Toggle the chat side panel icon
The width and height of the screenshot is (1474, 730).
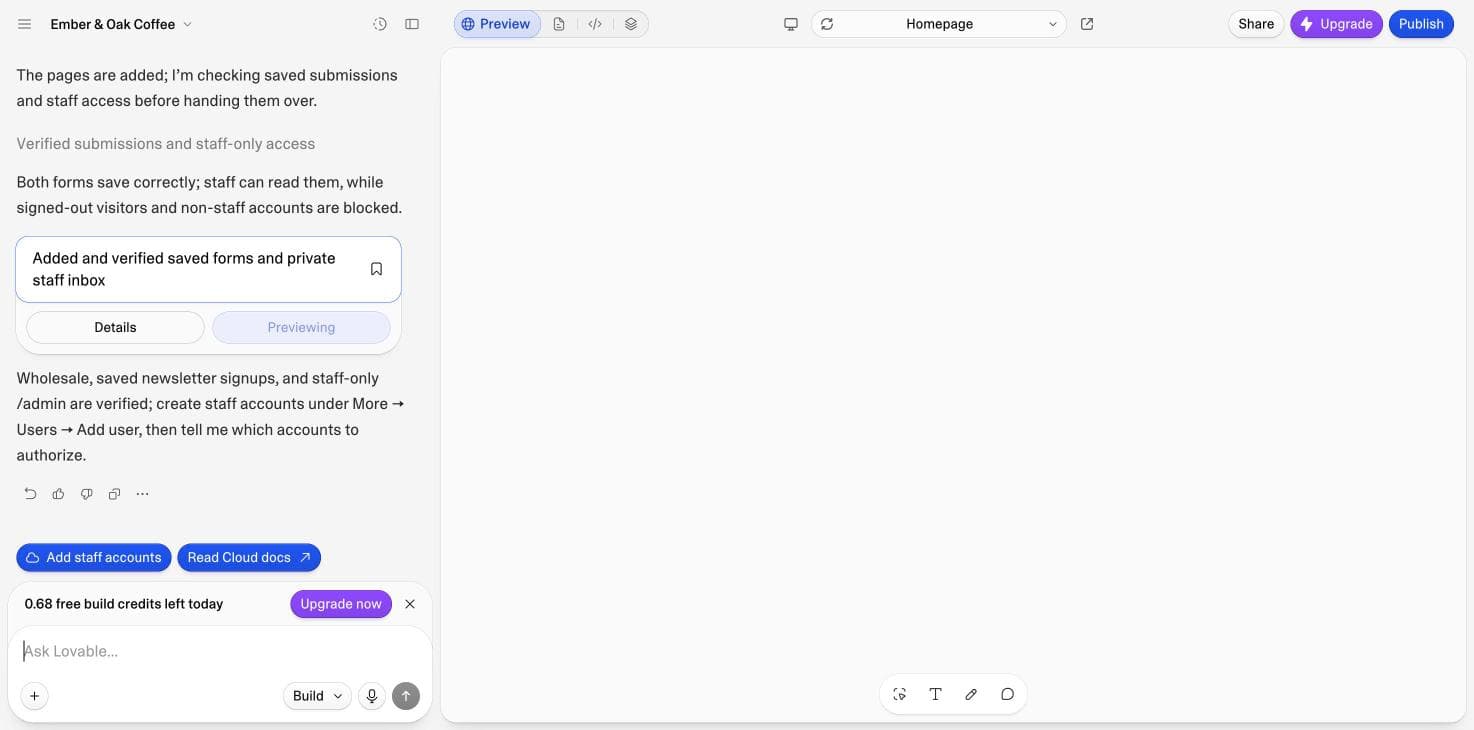click(x=412, y=24)
